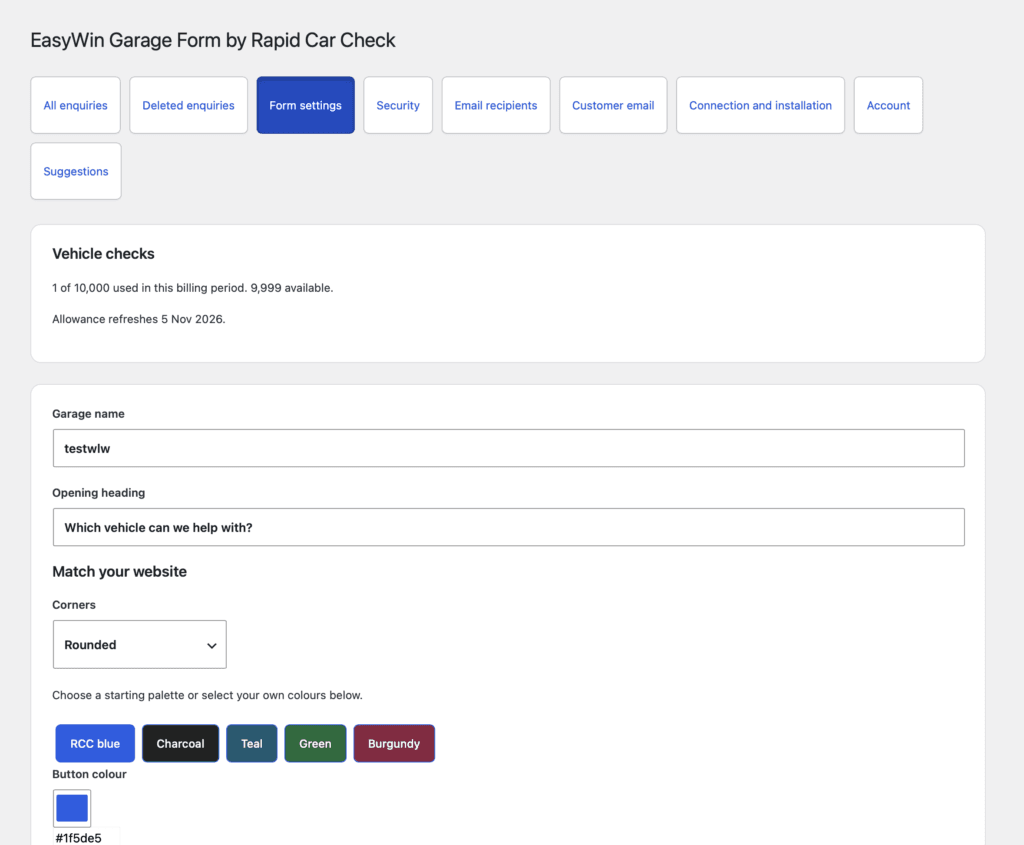Open the Security tab
The height and width of the screenshot is (845, 1024).
[x=398, y=105]
